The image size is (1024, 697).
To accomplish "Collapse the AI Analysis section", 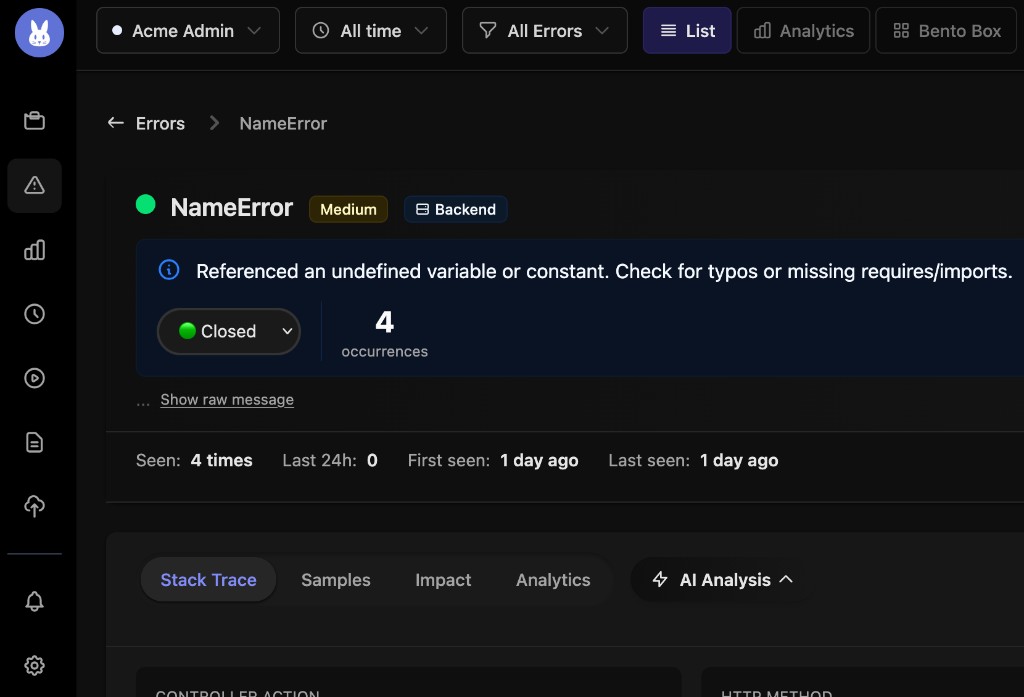I will tap(722, 579).
